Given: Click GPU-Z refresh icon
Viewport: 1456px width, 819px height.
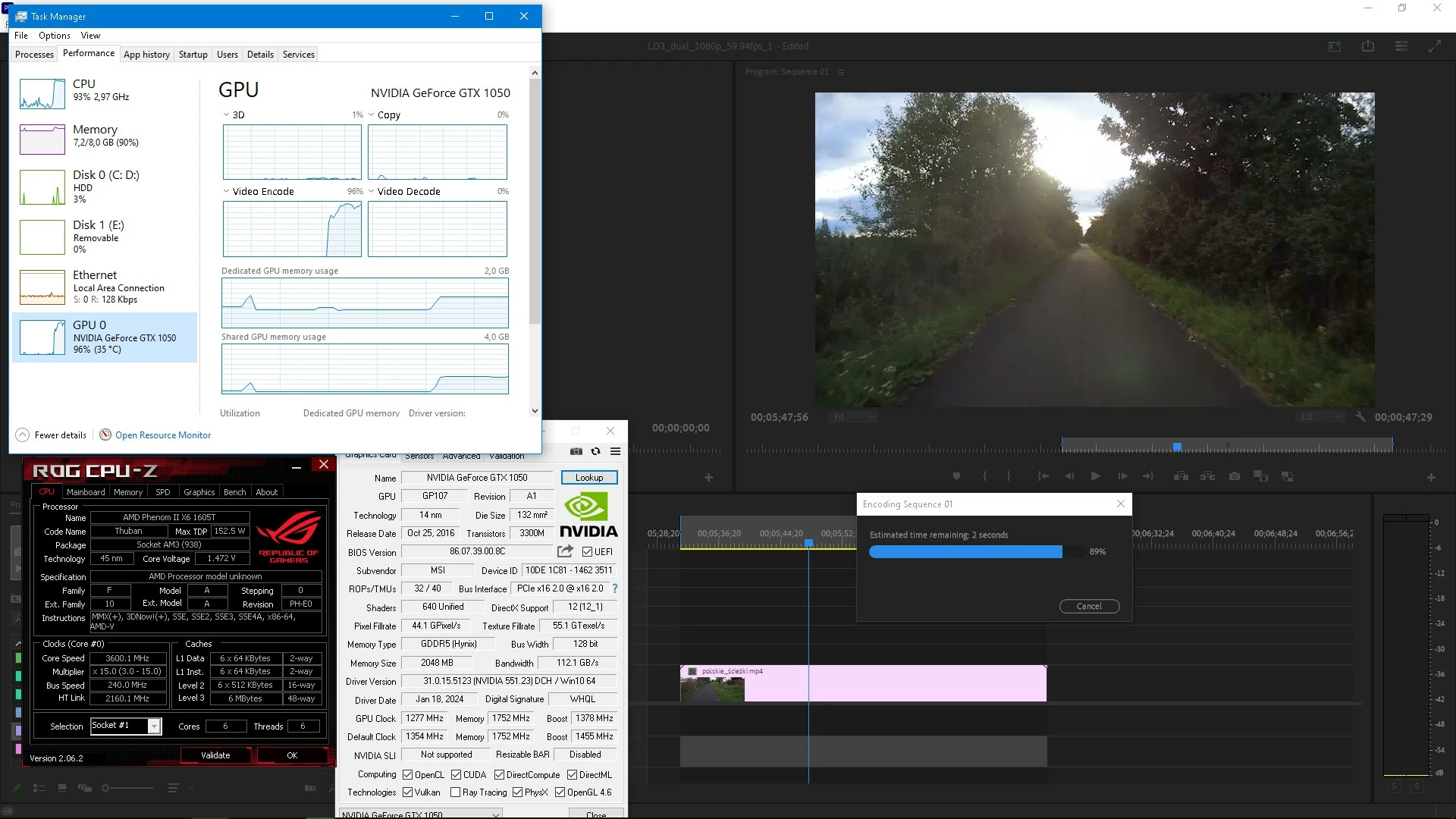Looking at the screenshot, I should [x=596, y=451].
